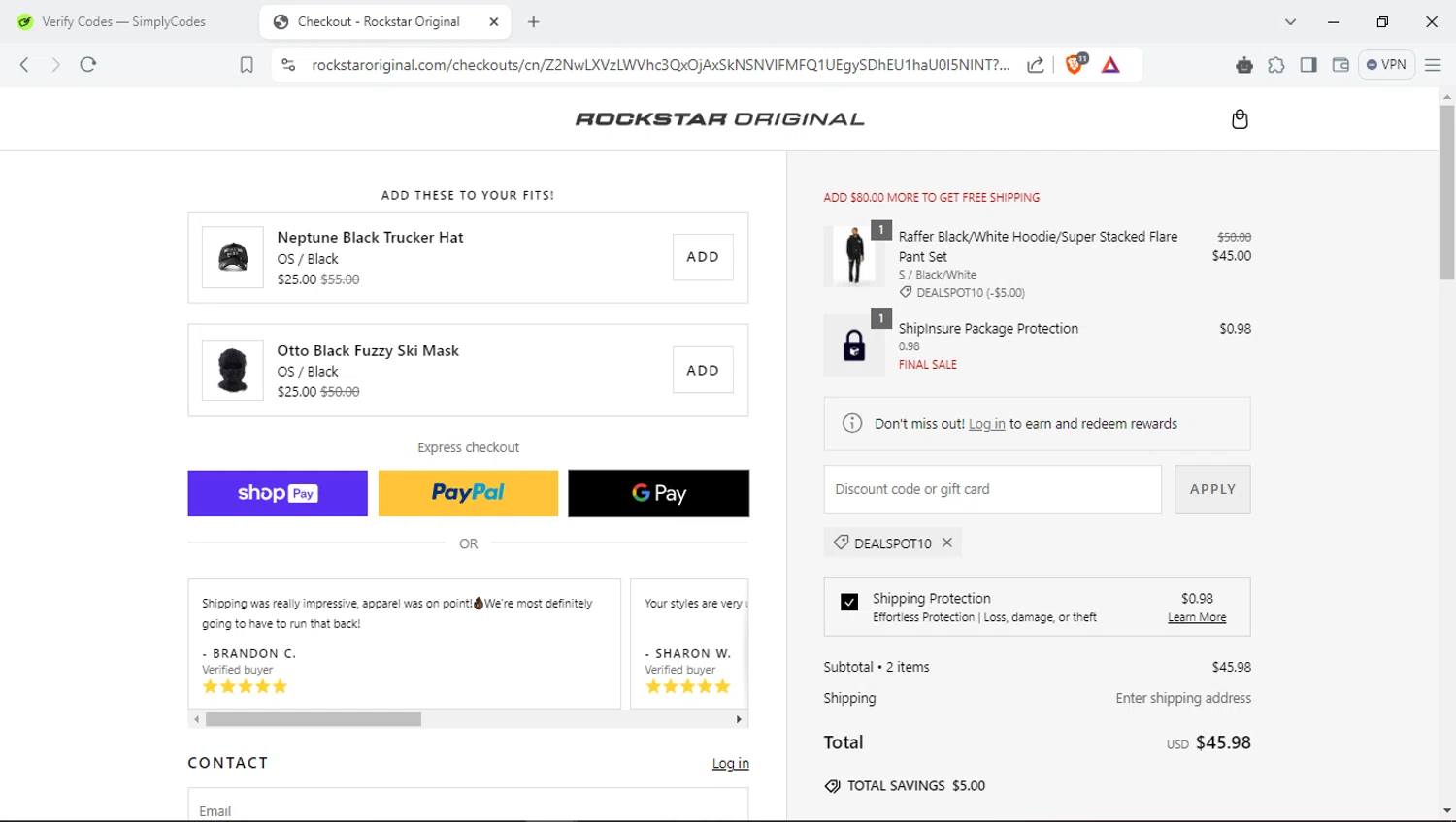The image size is (1456, 822).
Task: Pay with PayPal express checkout
Action: coord(468,493)
